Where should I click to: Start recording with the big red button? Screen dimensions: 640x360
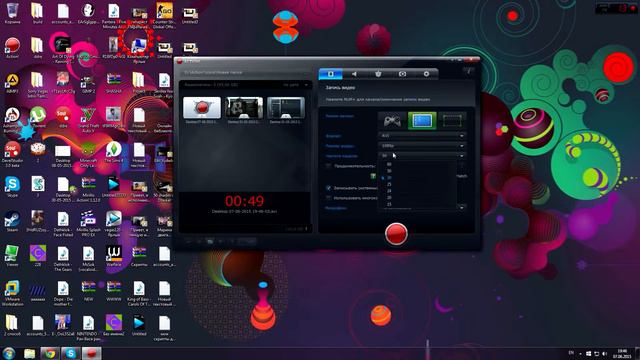(x=396, y=233)
